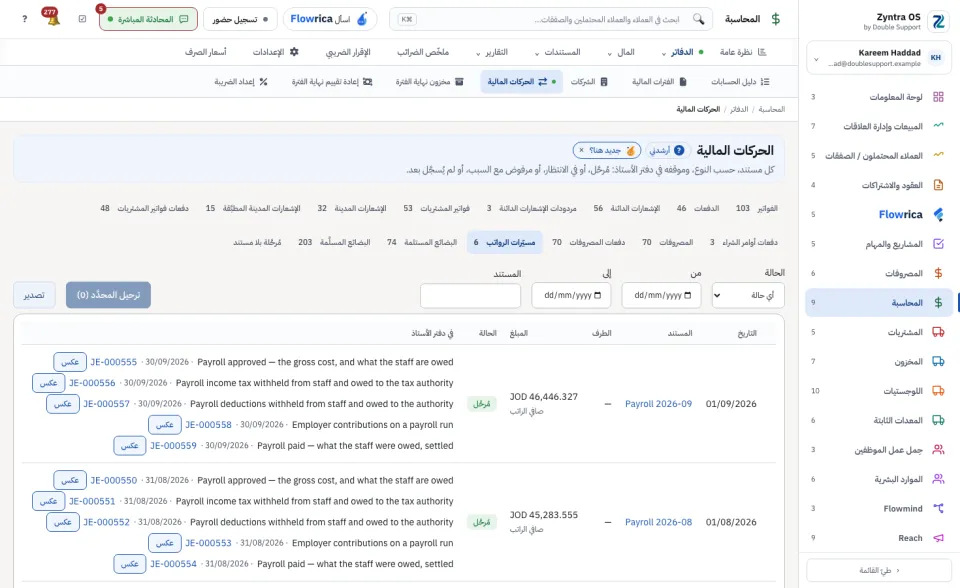Open the purchases (المشتريات) truck icon
The width and height of the screenshot is (960, 588).
[938, 332]
